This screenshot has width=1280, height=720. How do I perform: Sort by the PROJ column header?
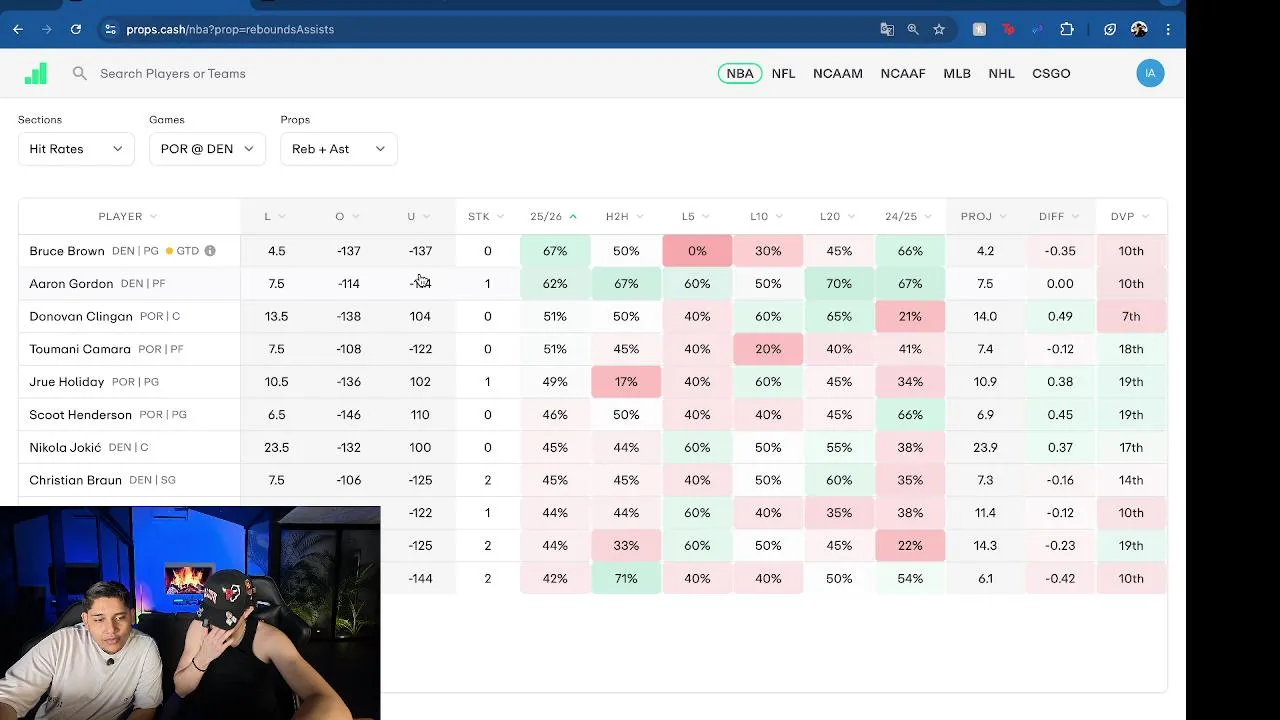point(984,217)
